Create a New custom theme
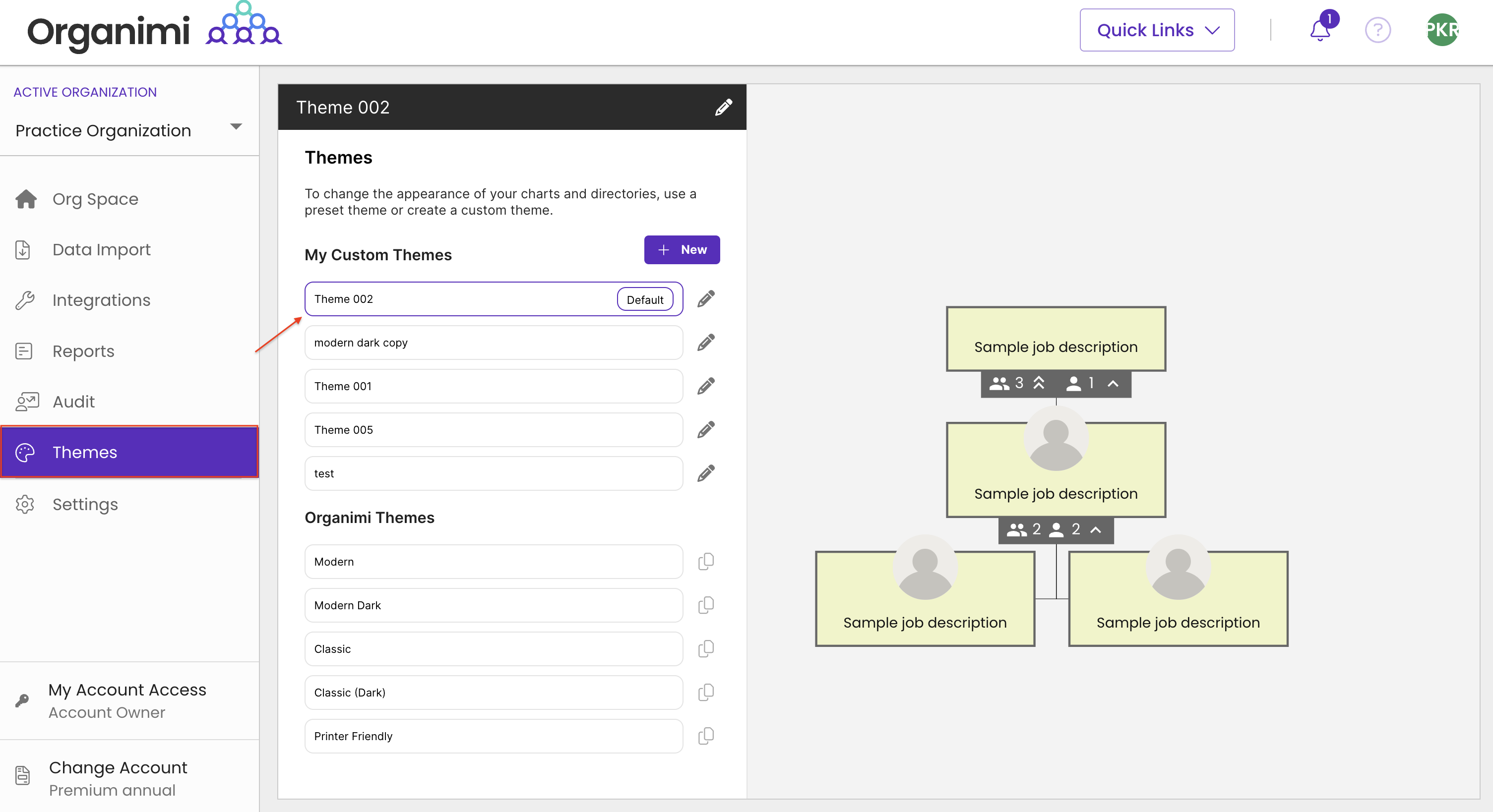Image resolution: width=1493 pixels, height=812 pixels. tap(682, 250)
